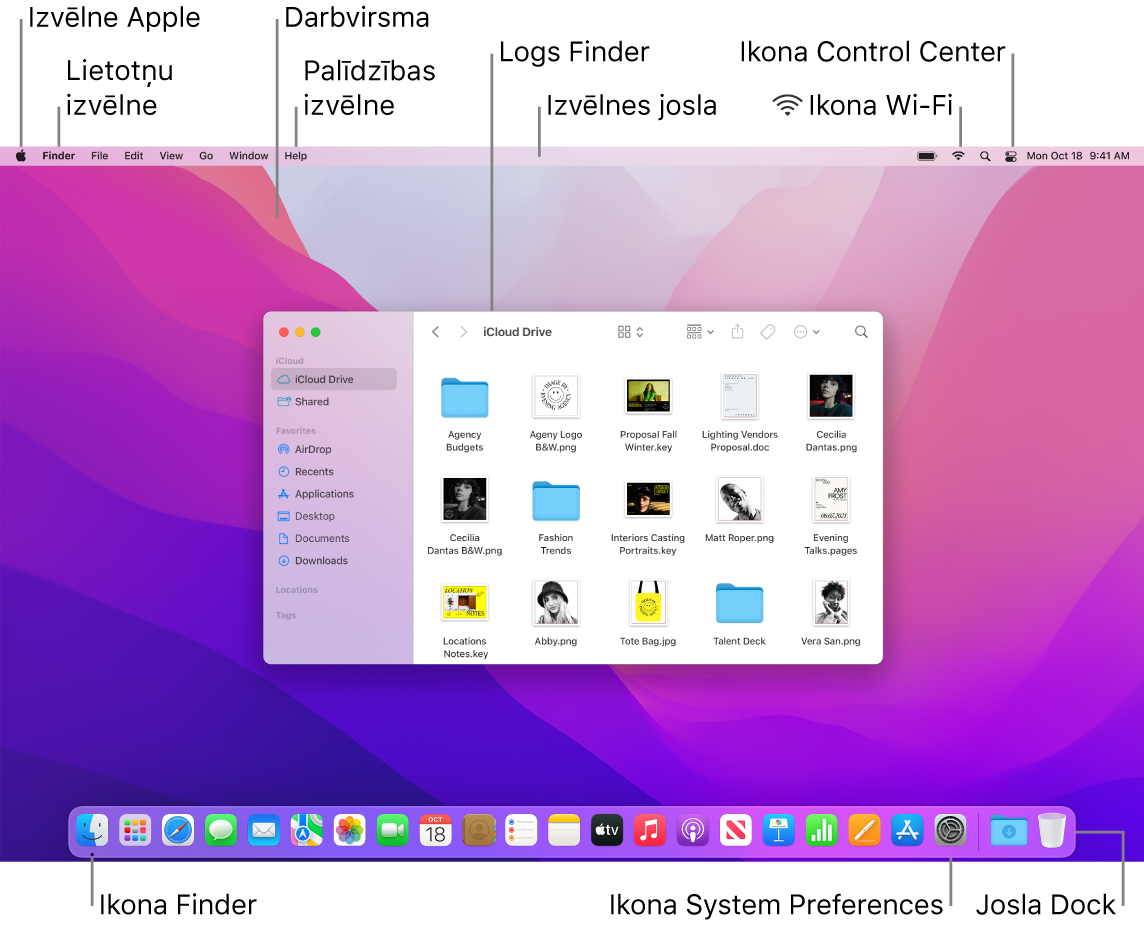
Task: Open the Go menu
Action: (x=206, y=155)
